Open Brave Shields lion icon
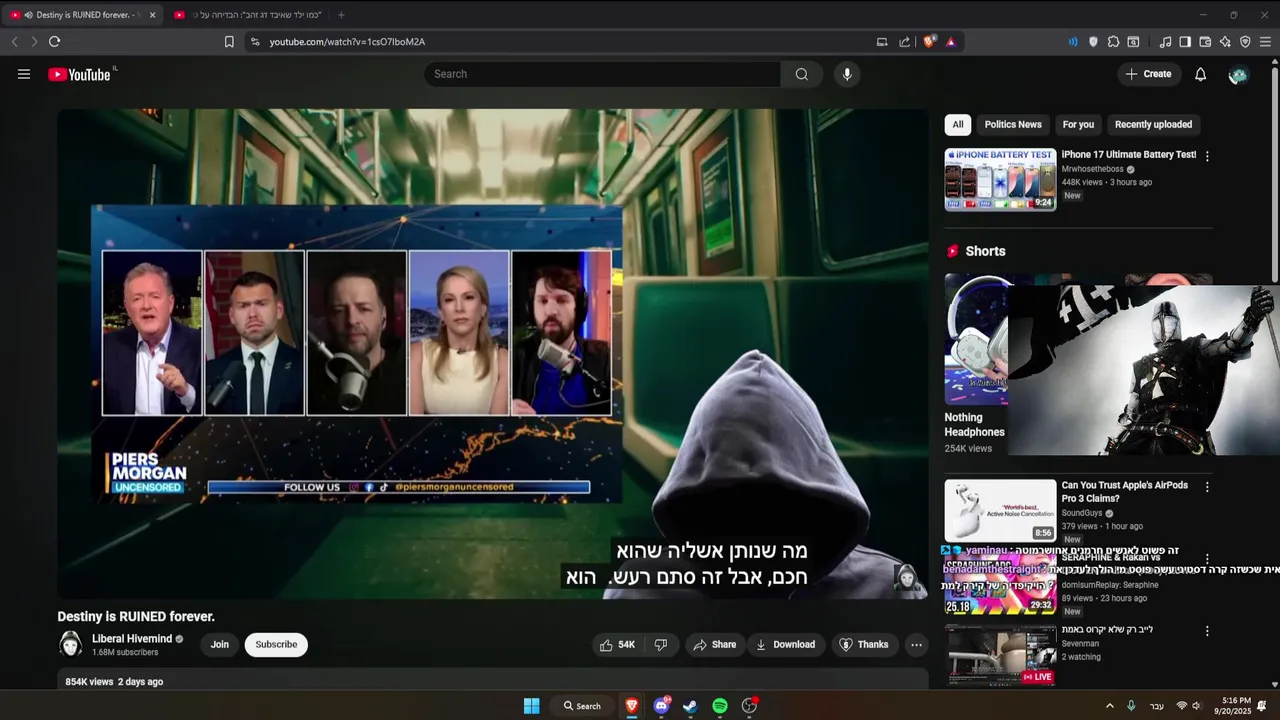The height and width of the screenshot is (720, 1280). pos(930,42)
